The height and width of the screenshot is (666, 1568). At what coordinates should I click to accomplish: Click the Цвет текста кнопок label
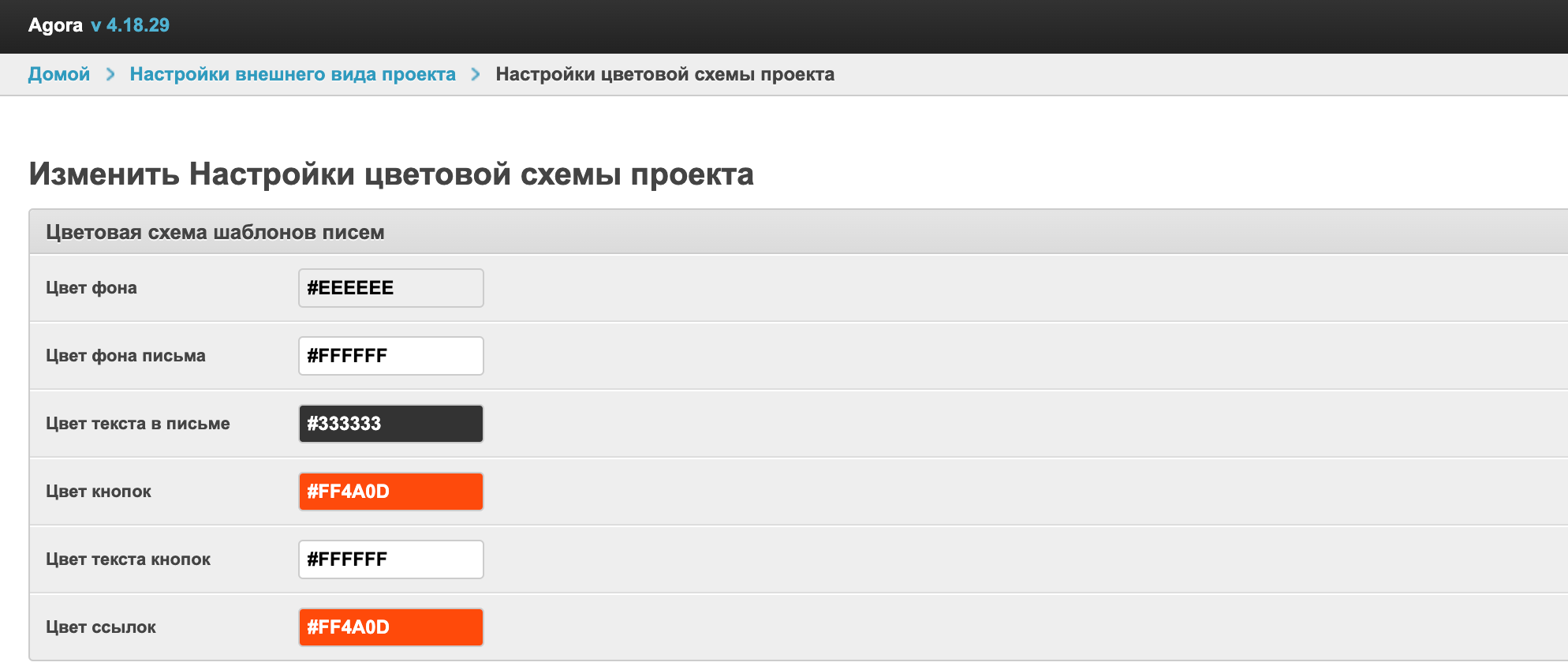point(128,559)
